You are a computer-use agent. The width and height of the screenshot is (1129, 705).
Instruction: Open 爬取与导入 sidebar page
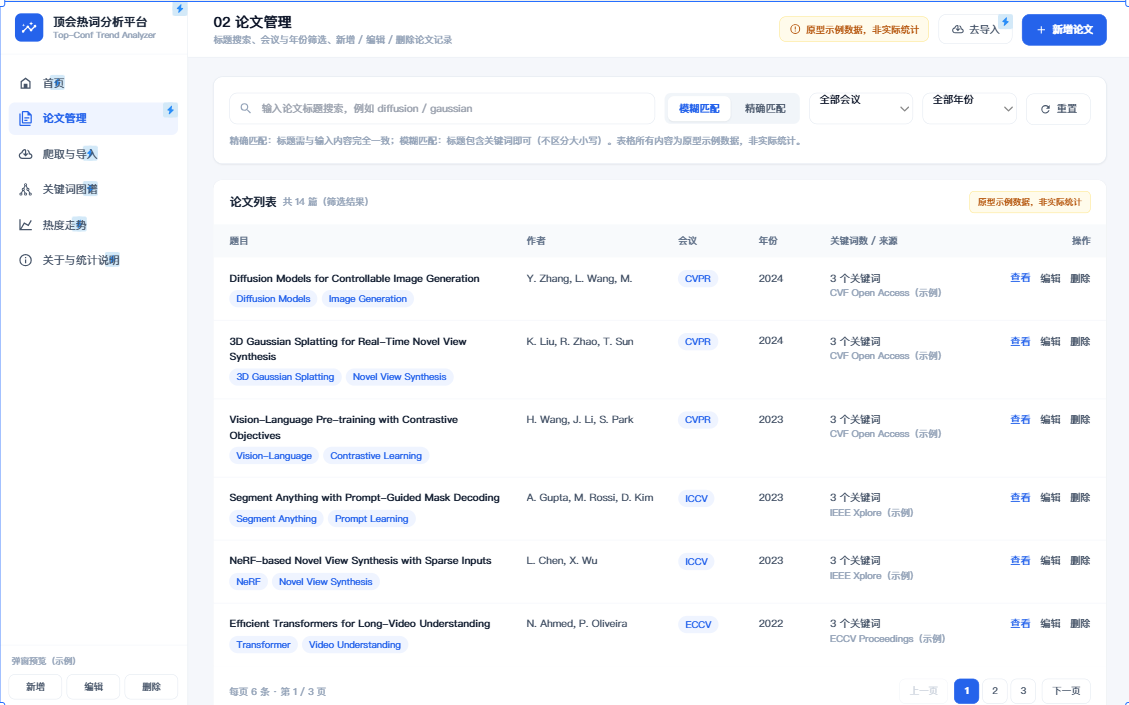point(94,154)
